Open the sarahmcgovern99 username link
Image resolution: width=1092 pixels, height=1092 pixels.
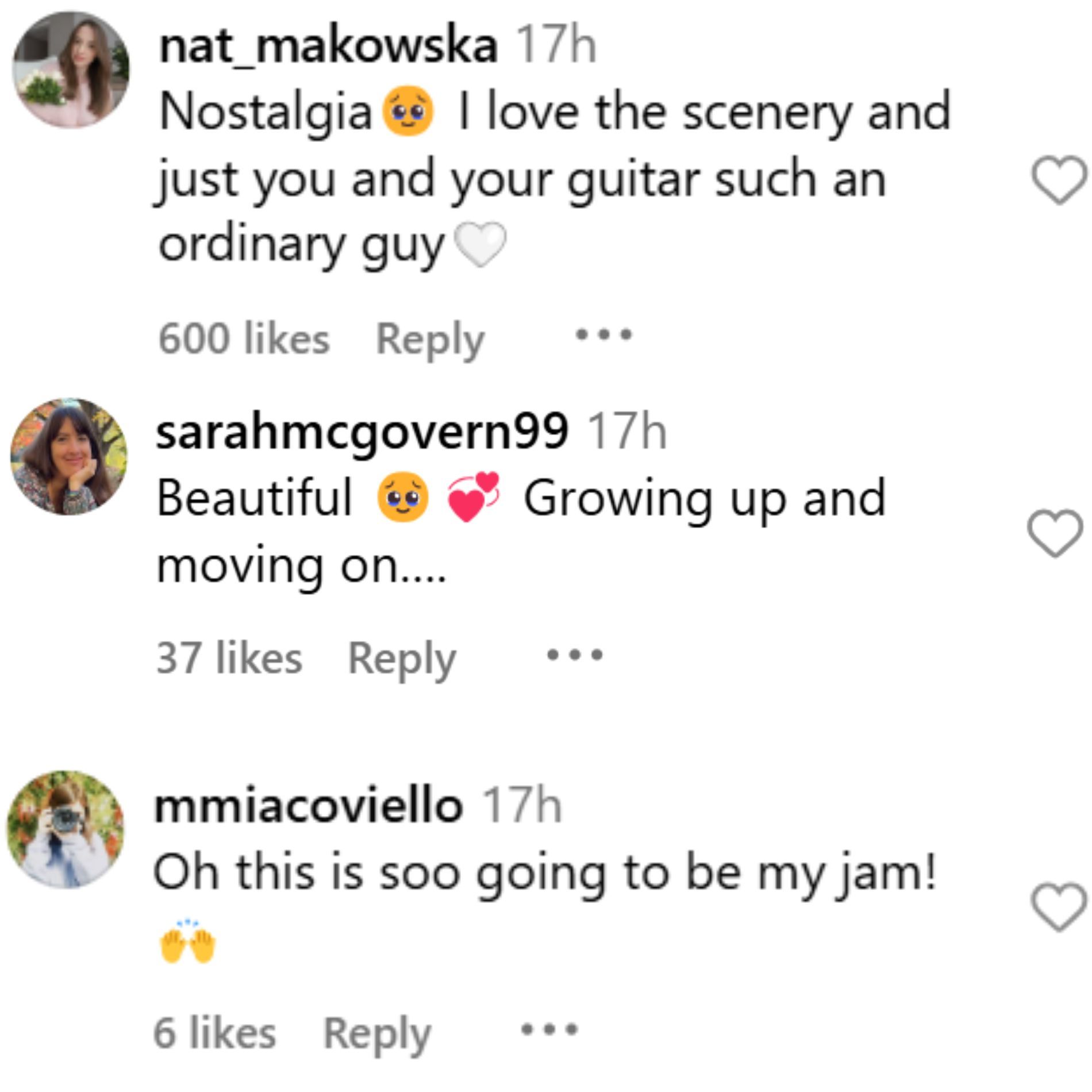(362, 432)
